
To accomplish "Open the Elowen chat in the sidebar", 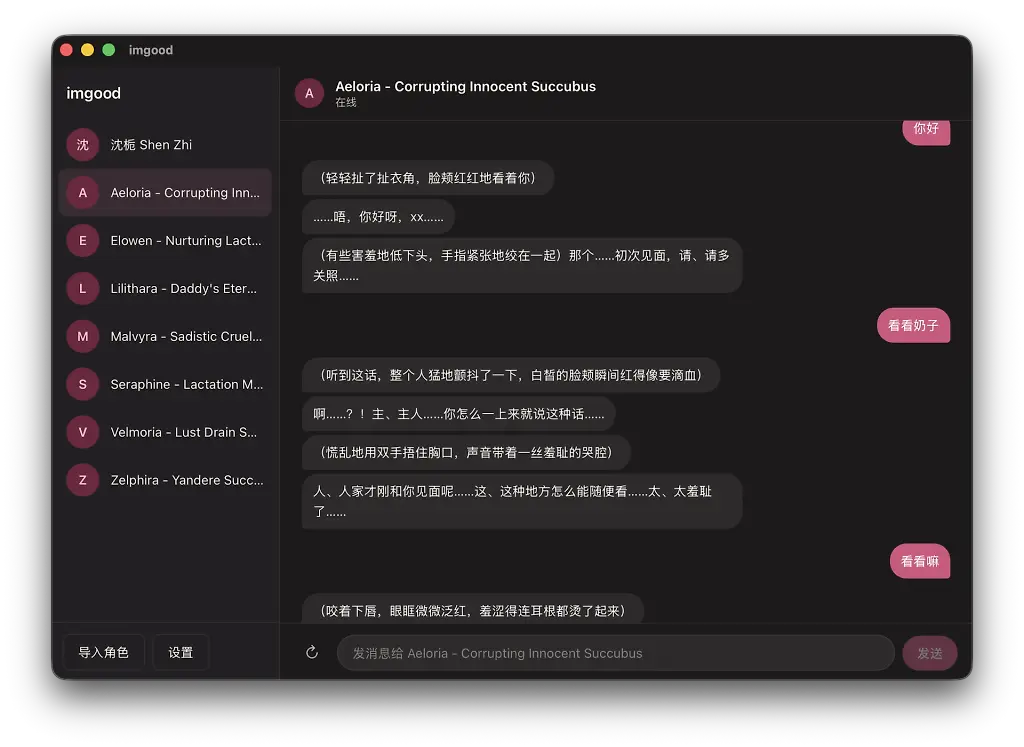I will [165, 240].
